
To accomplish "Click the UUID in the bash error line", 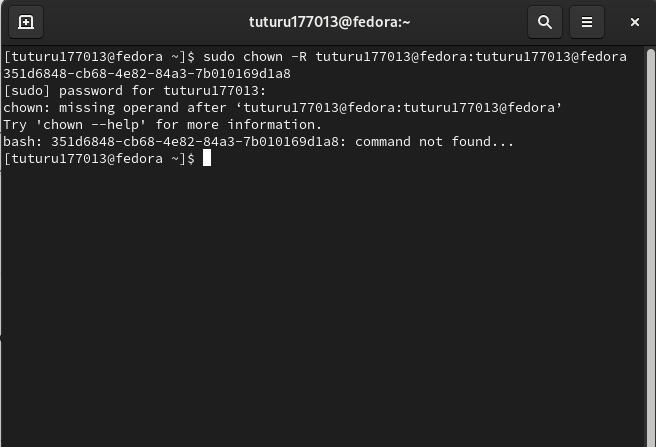I will tap(195, 142).
